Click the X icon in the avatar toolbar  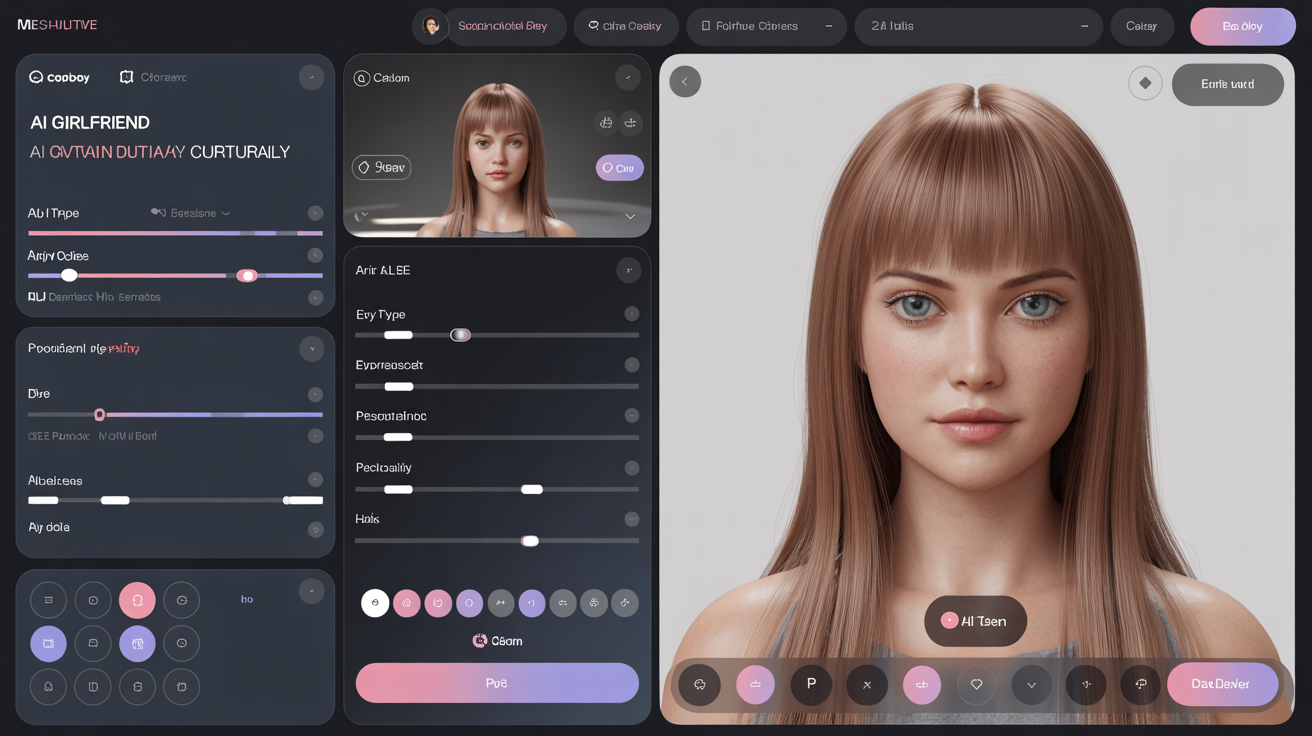(867, 685)
